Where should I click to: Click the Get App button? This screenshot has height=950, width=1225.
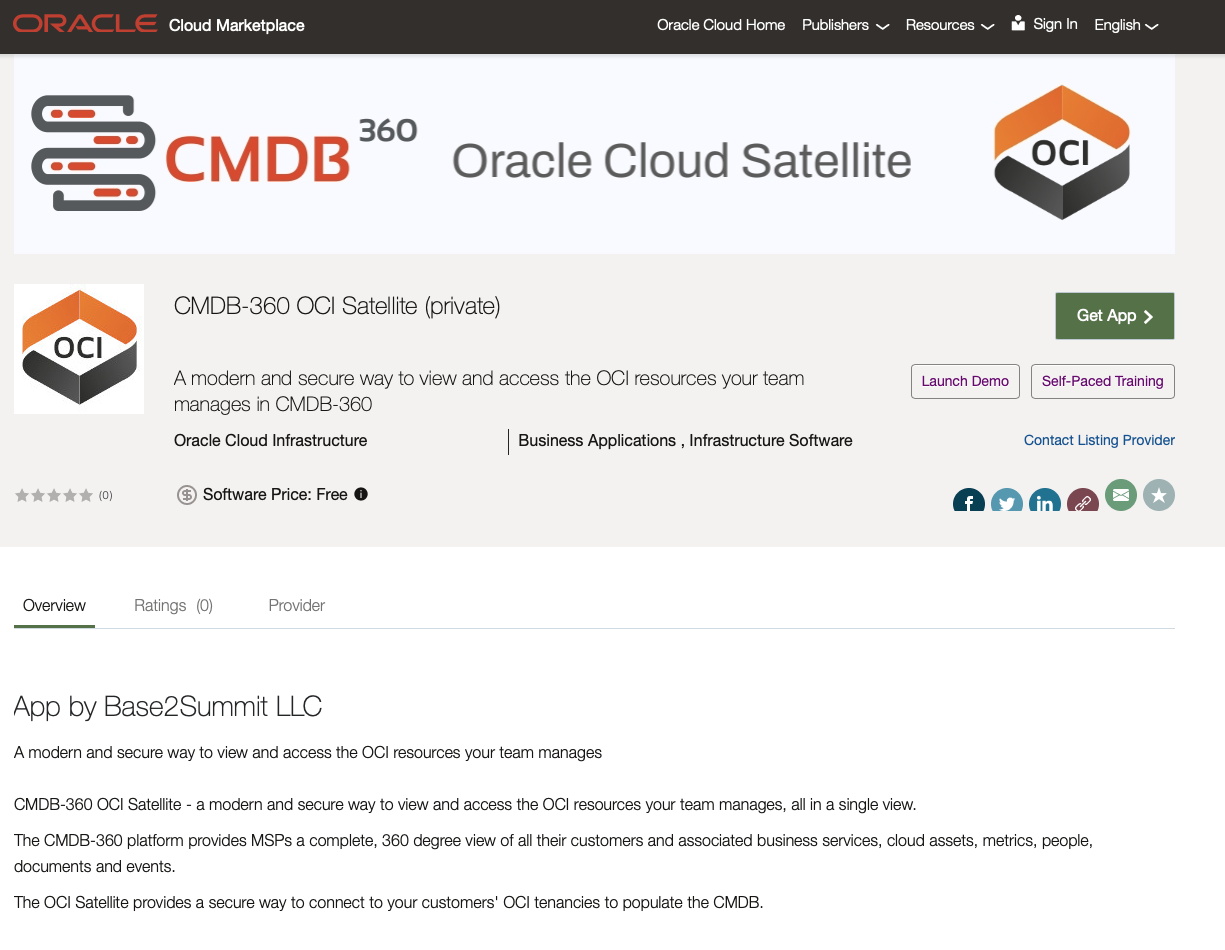pos(1115,316)
